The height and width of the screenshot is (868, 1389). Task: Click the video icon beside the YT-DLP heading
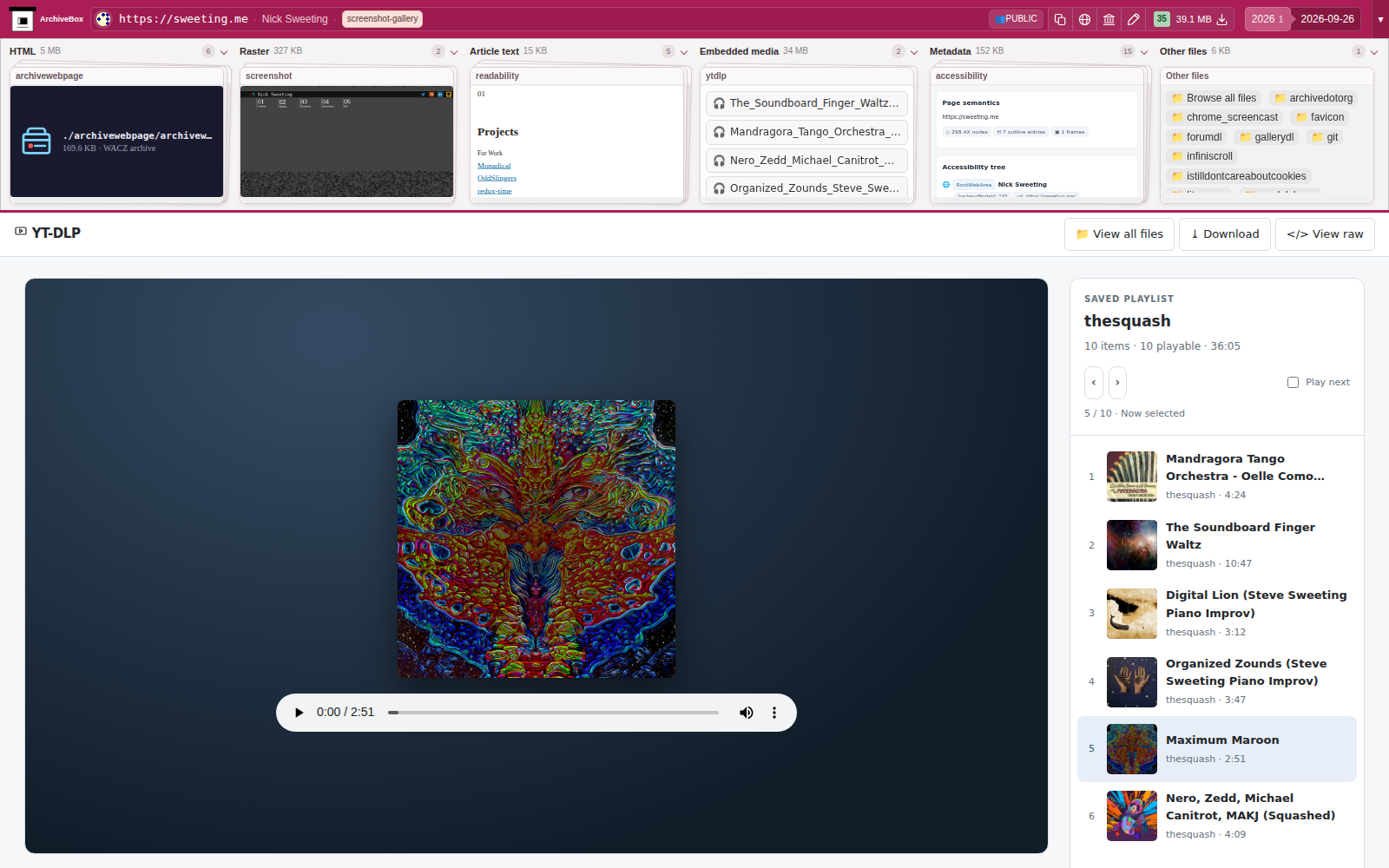(21, 232)
